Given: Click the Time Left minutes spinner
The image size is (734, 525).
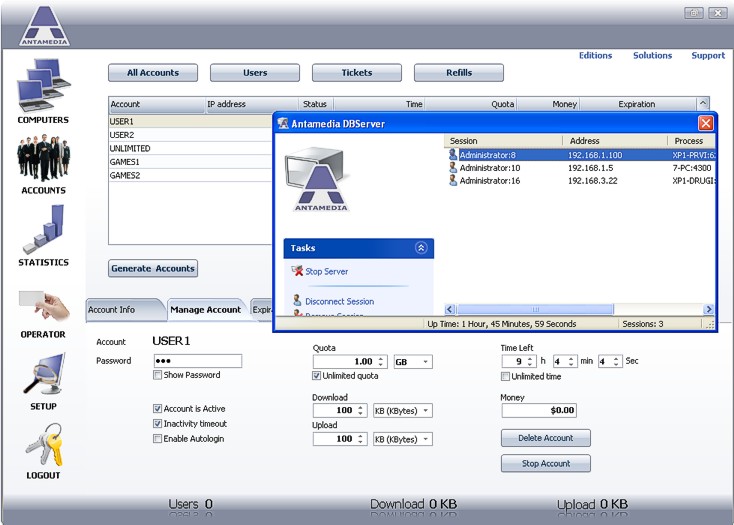Looking at the screenshot, I should (571, 361).
